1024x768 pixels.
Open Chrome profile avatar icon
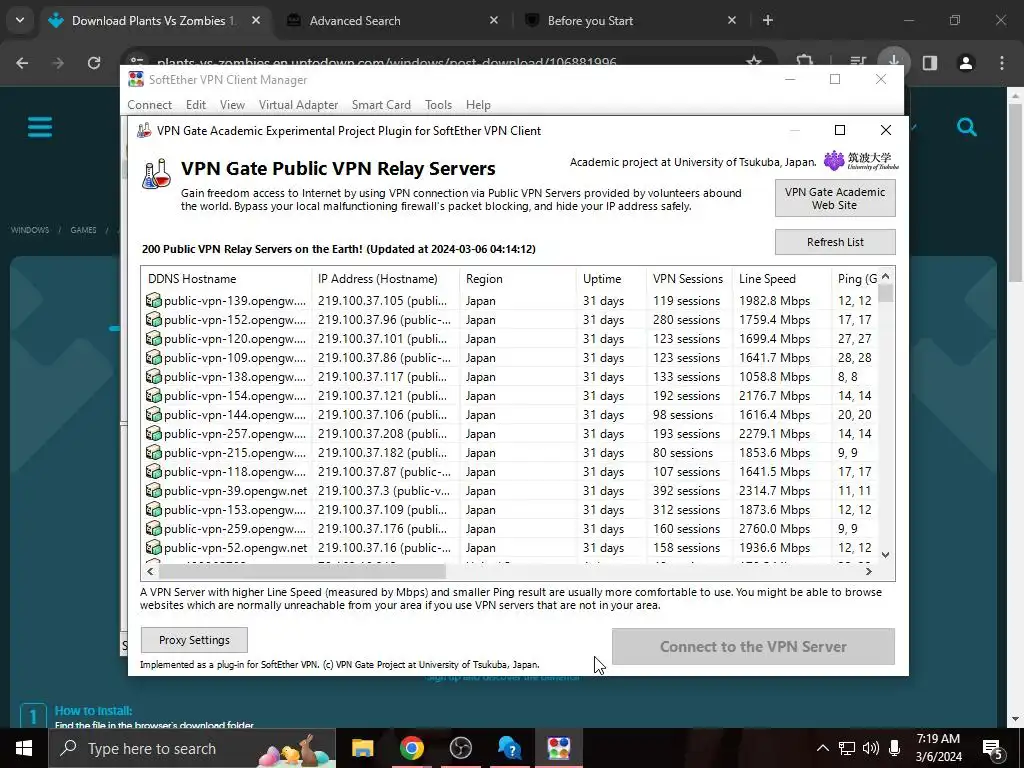click(x=966, y=63)
